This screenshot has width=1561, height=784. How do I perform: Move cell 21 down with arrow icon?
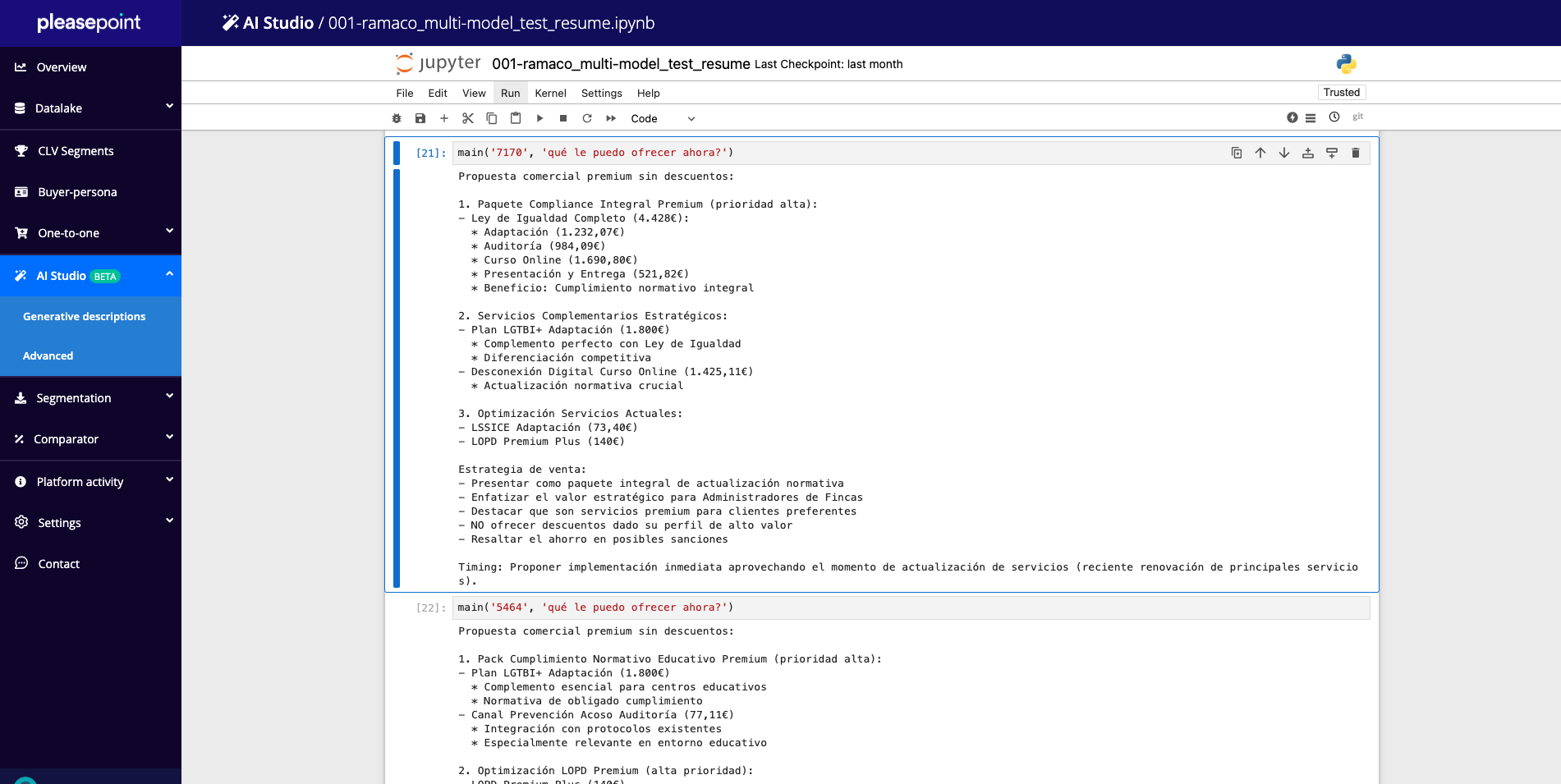tap(1284, 153)
